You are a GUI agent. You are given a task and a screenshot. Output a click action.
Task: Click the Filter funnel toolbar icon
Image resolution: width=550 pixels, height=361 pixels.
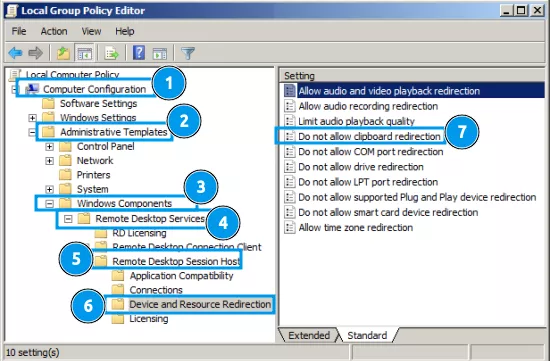coord(188,53)
